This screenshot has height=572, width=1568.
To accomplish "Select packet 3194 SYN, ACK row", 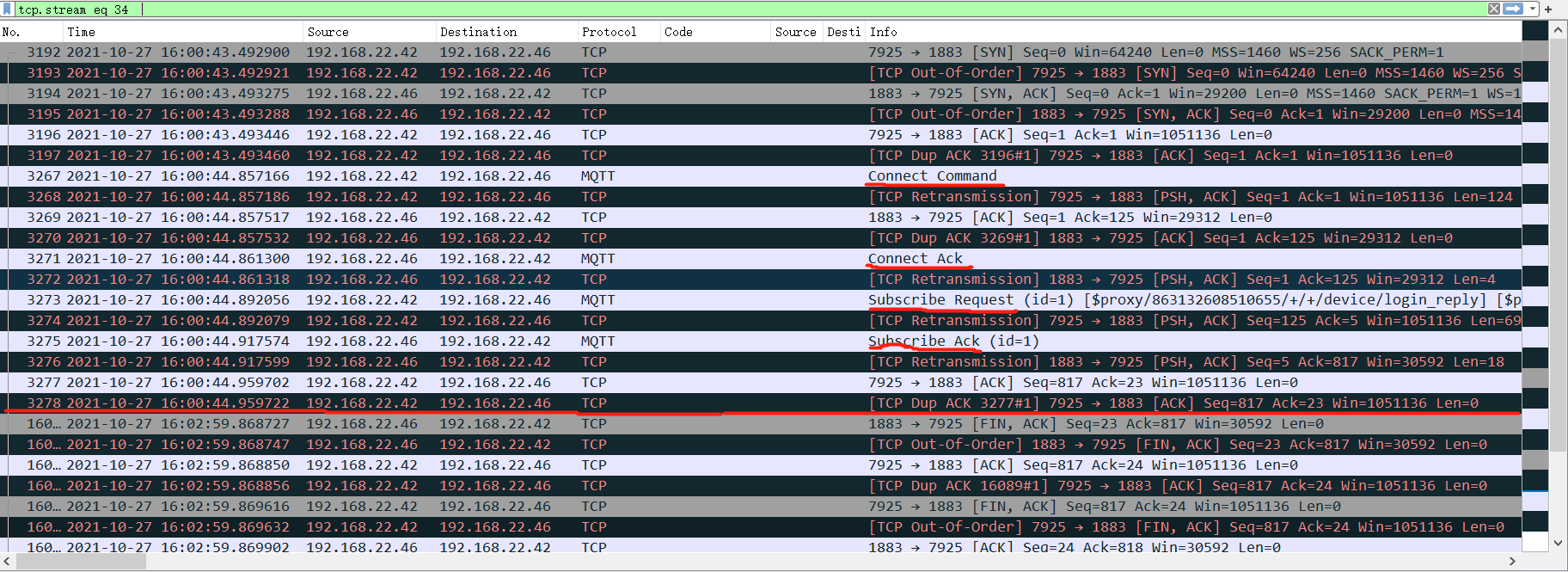I will 761,94.
